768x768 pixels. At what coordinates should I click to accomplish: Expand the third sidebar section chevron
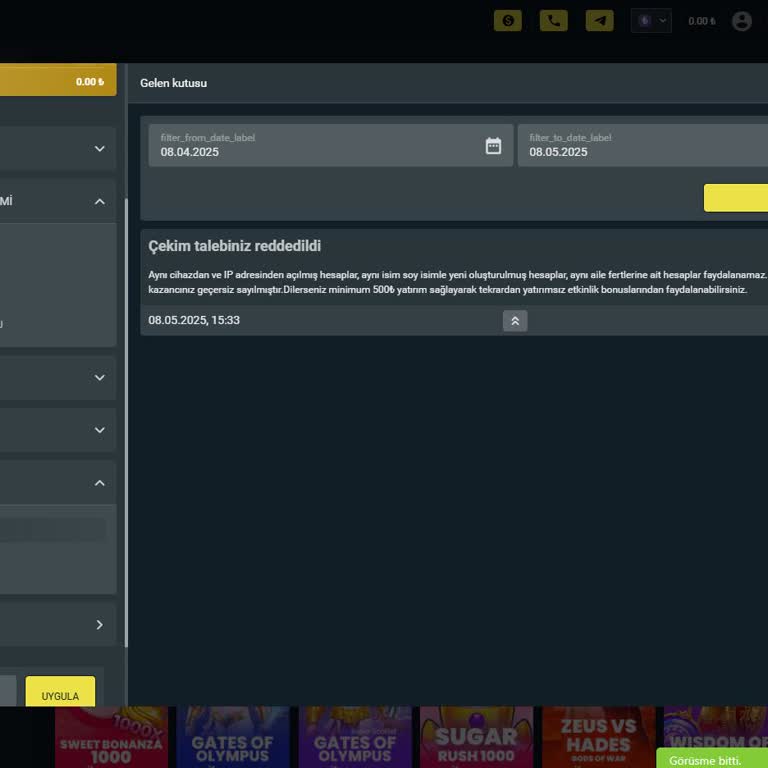click(99, 378)
